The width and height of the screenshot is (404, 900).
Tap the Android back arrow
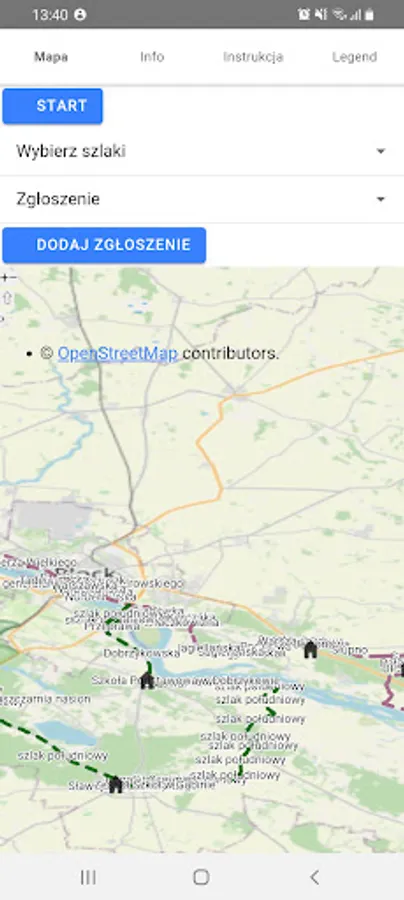tap(314, 876)
